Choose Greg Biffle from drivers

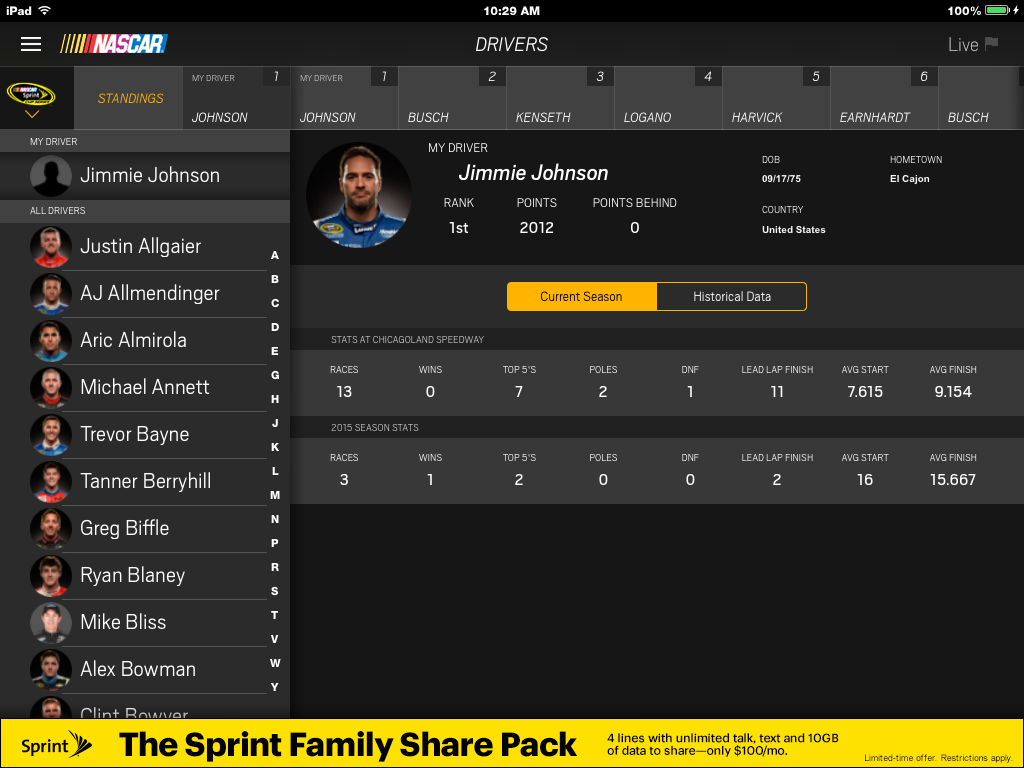(145, 528)
